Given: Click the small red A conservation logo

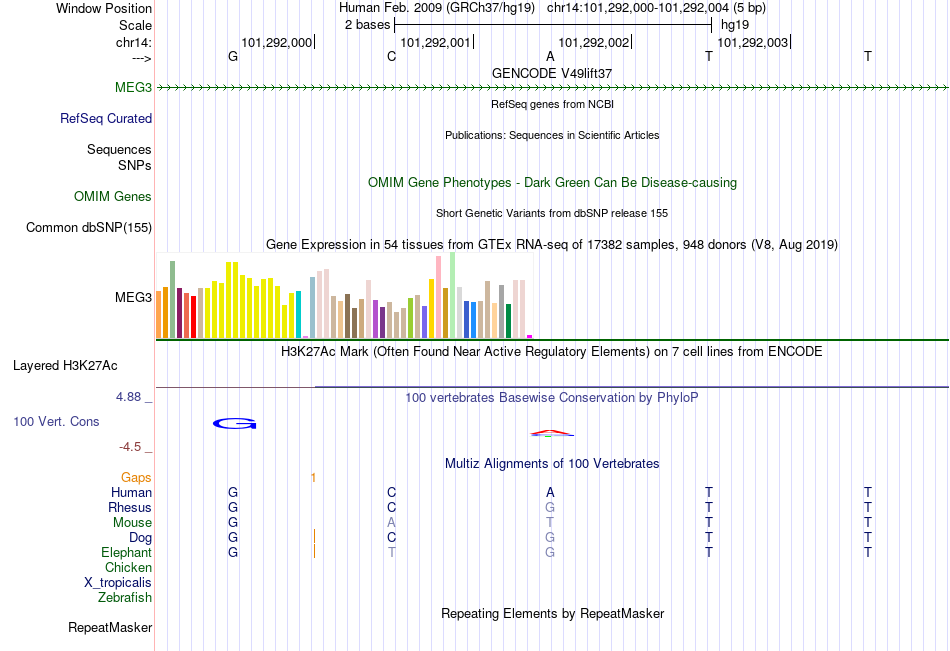Looking at the screenshot, I should [551, 433].
